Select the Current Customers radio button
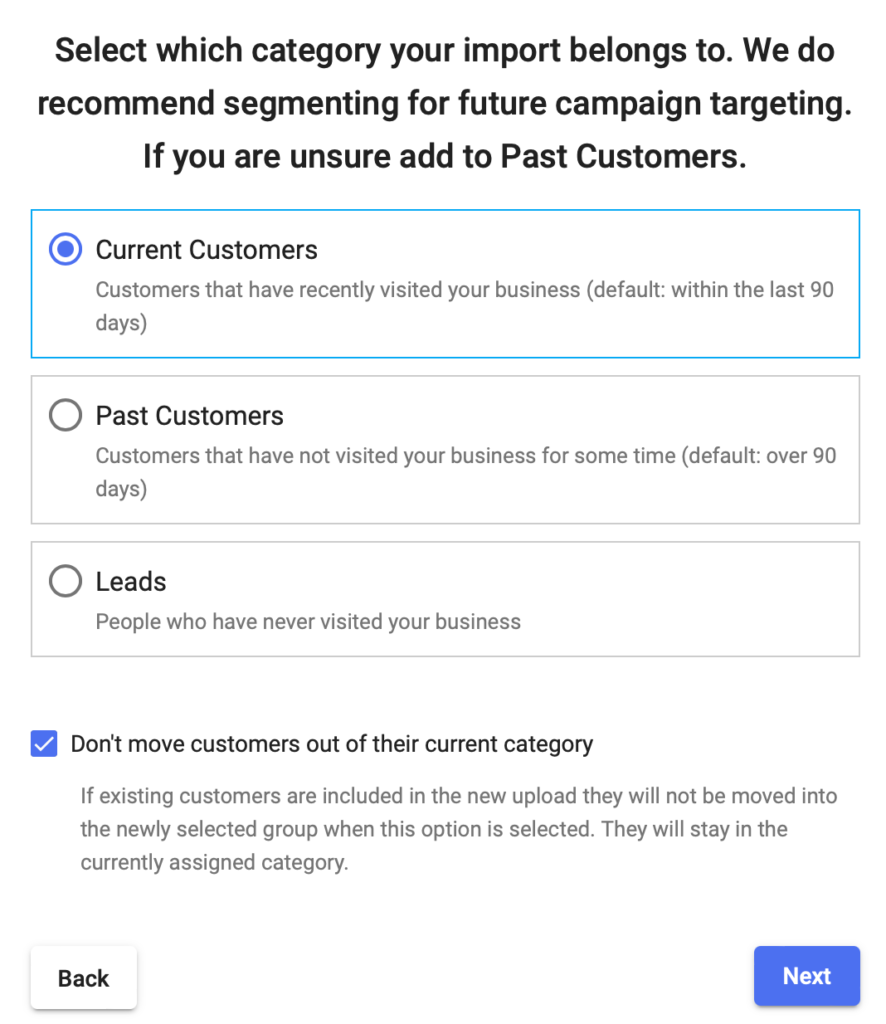Viewport: 886px width, 1024px height. coord(65,250)
